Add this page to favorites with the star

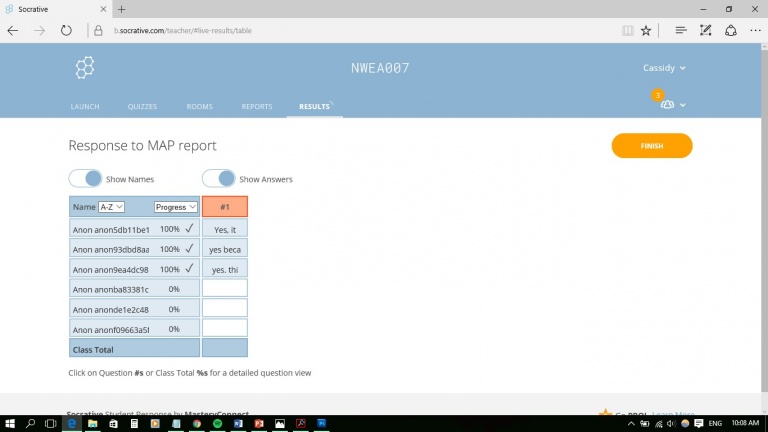[646, 31]
